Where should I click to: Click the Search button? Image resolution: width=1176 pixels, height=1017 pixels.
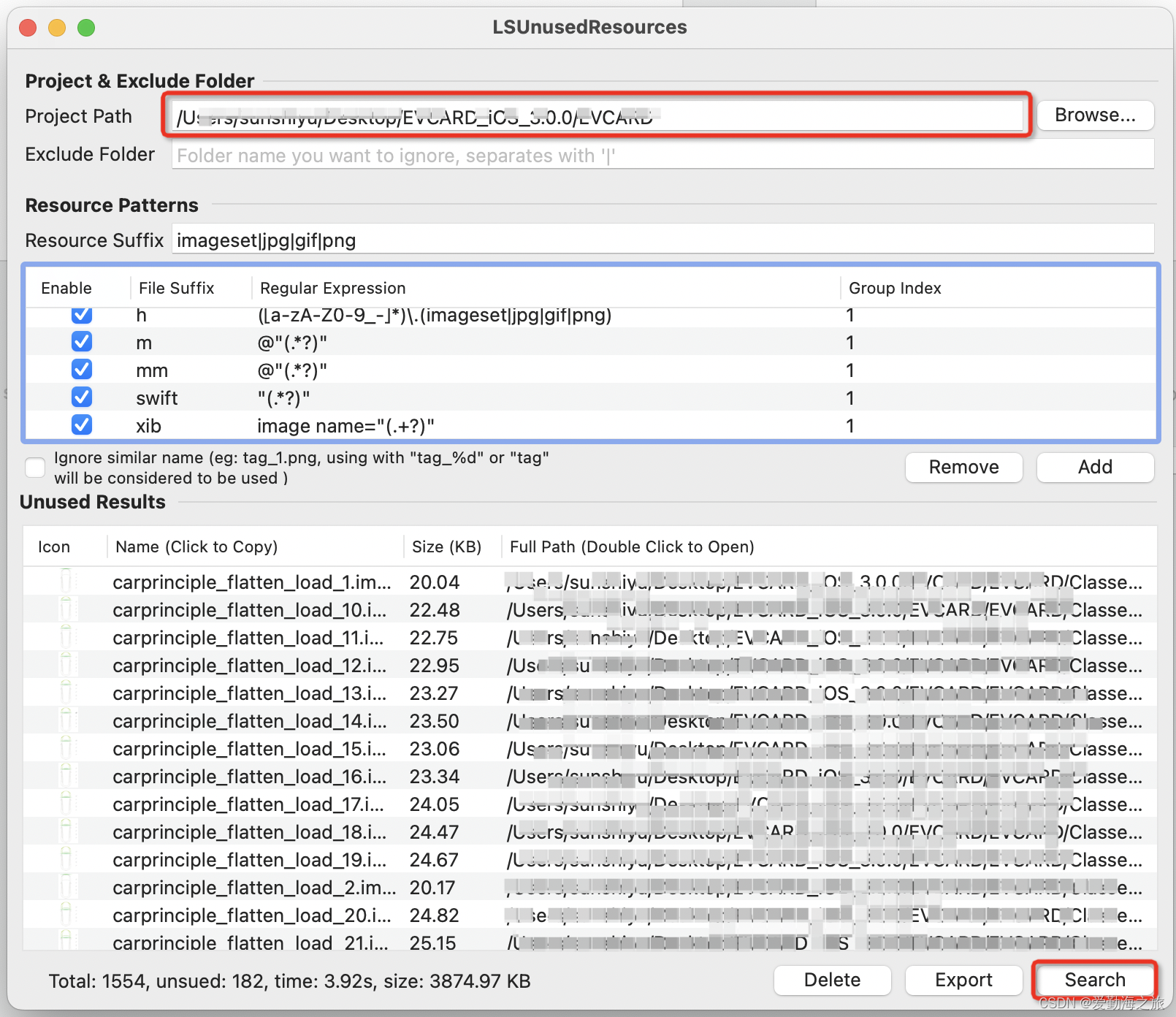1095,980
